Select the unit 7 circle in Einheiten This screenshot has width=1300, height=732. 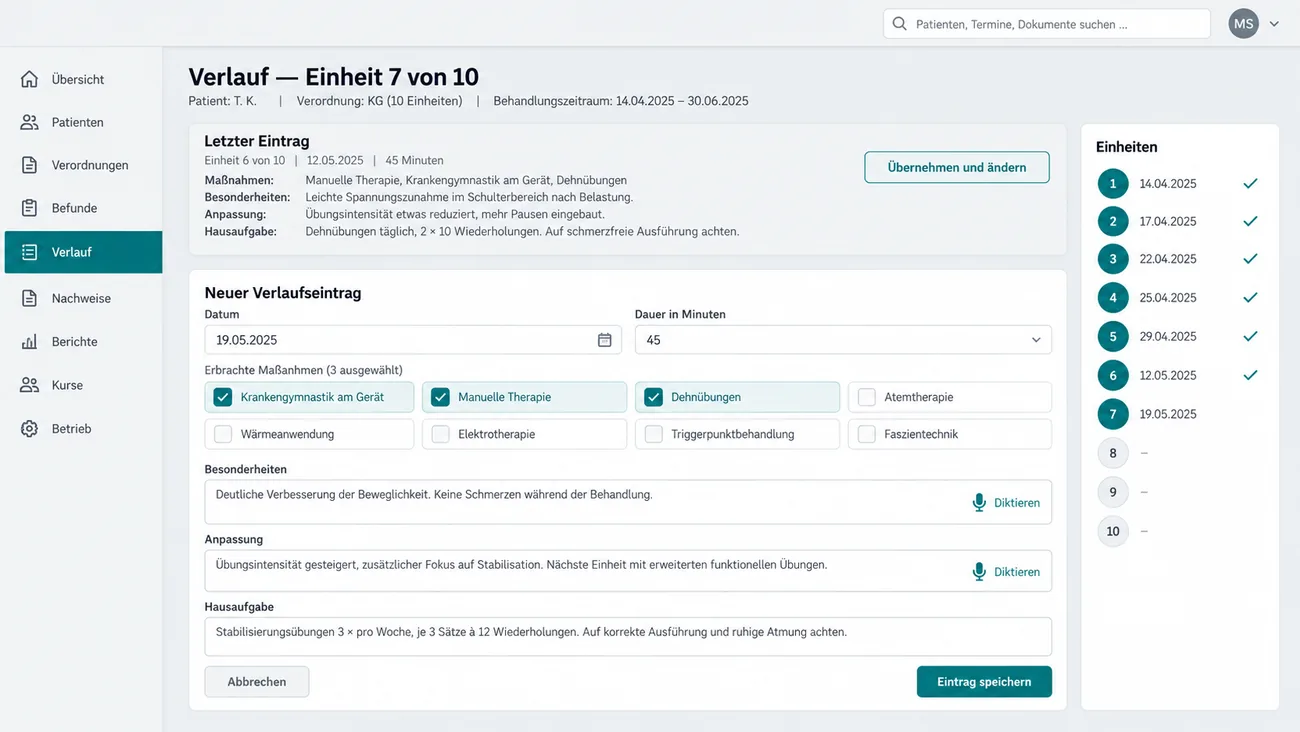[1113, 414]
